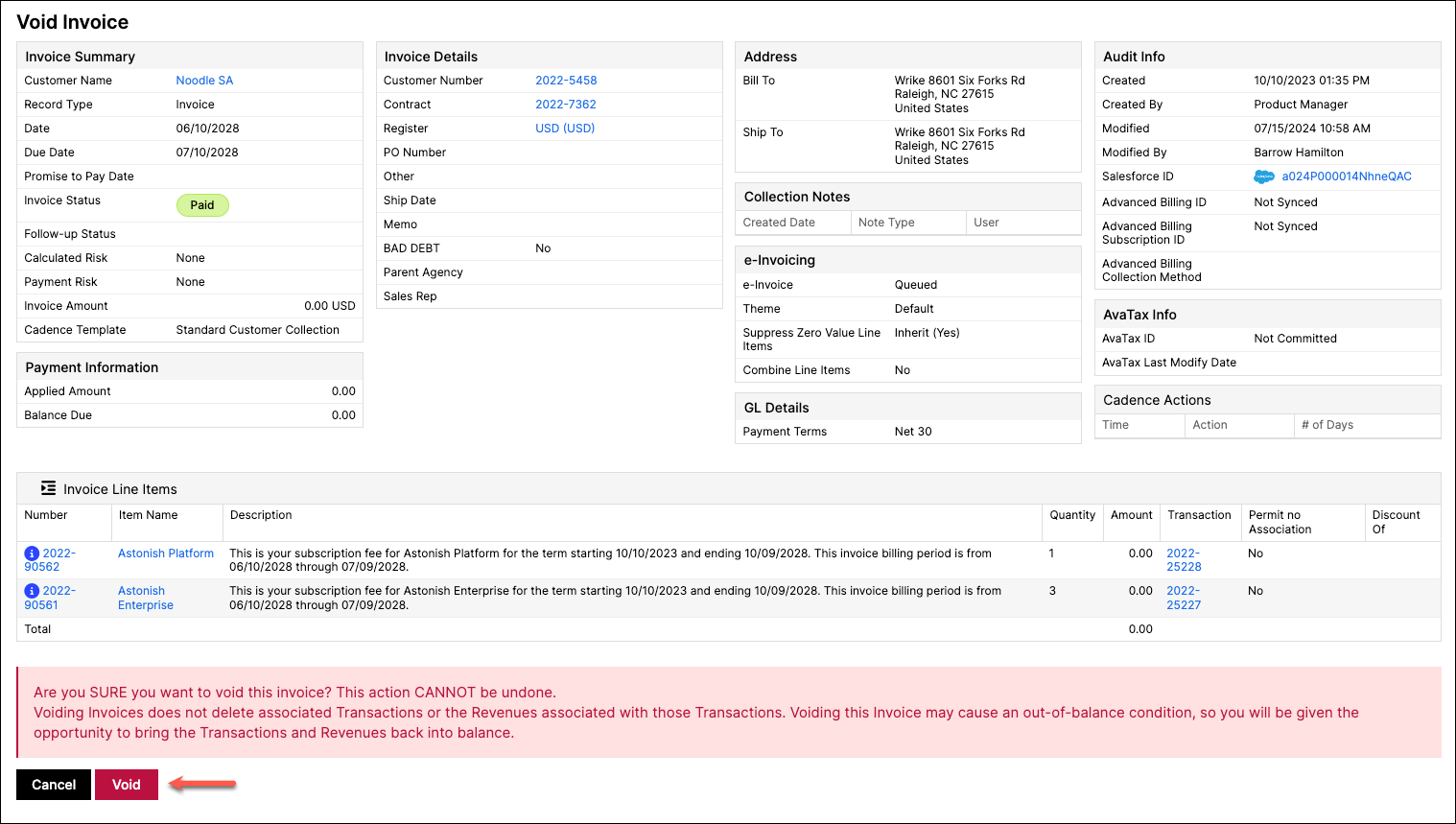Open customer number 2022-5458
1456x824 pixels.
[566, 81]
